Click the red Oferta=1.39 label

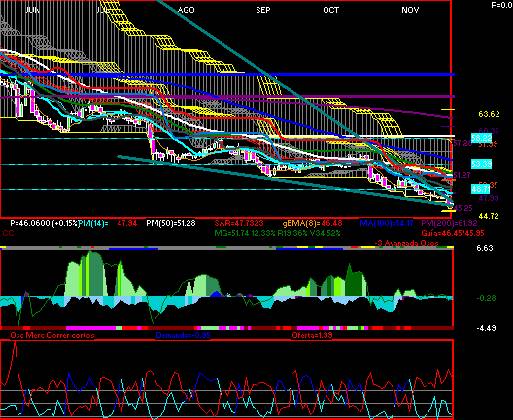pos(312,335)
